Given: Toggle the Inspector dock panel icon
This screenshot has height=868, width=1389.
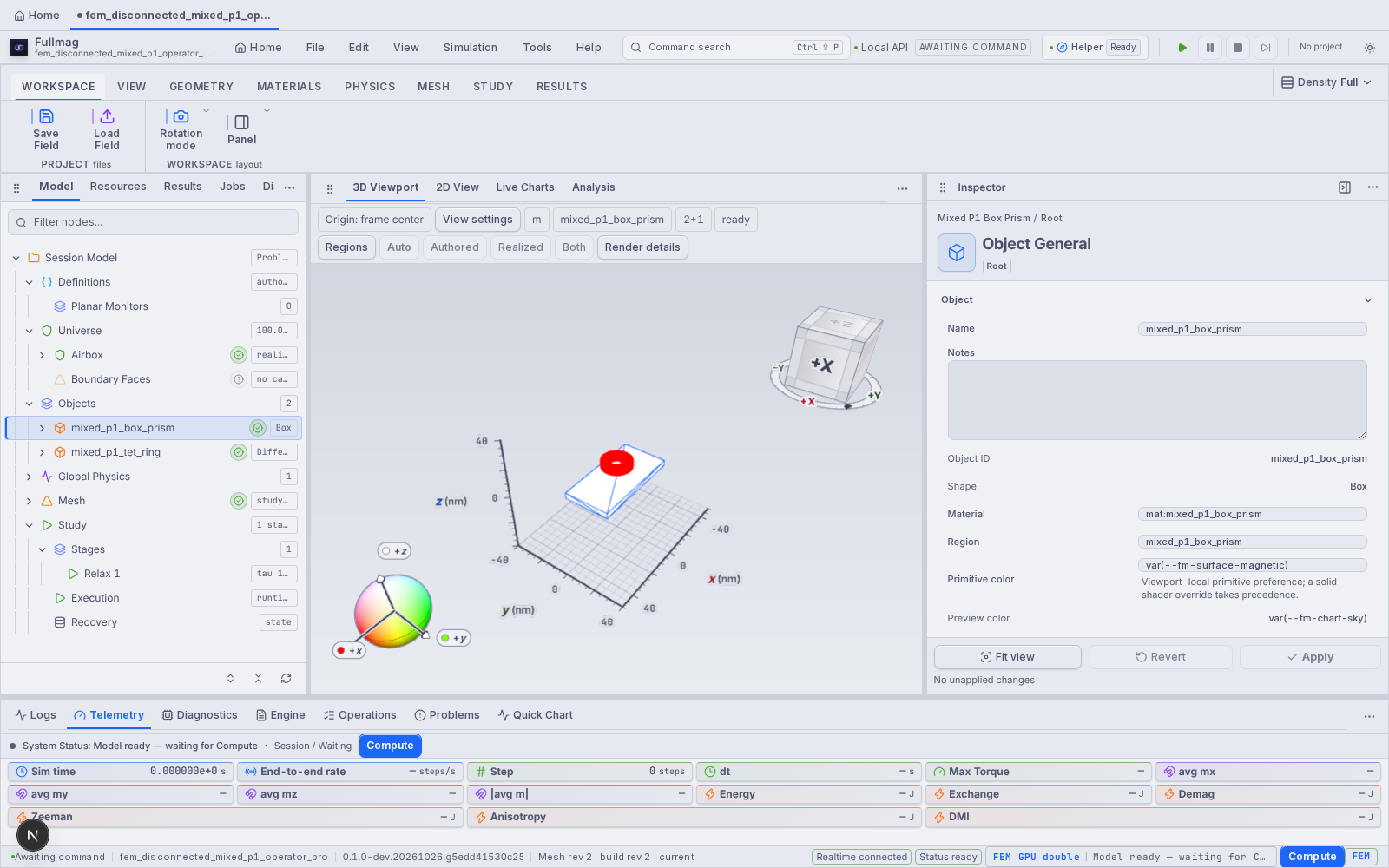Looking at the screenshot, I should tap(1345, 187).
